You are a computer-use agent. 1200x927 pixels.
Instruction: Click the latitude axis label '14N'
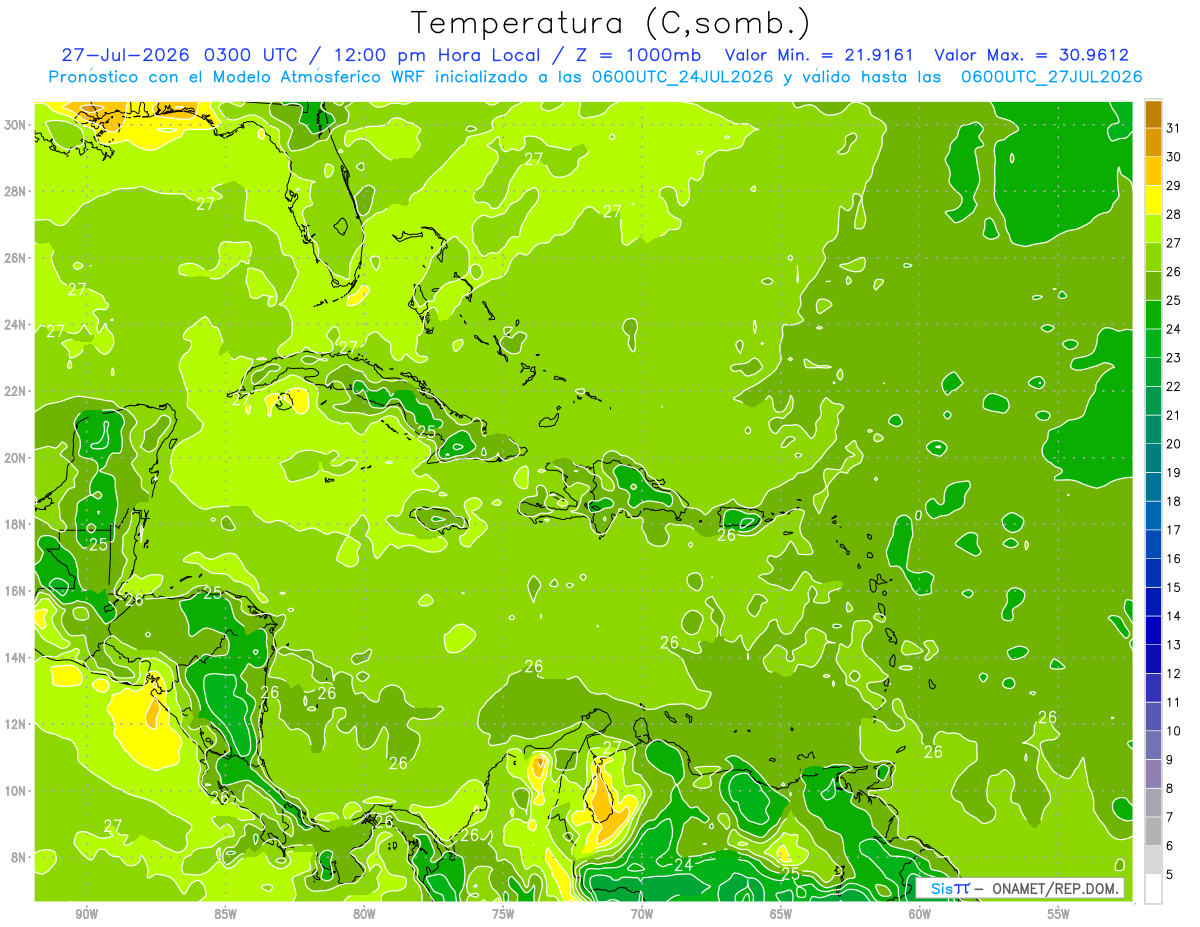pos(17,657)
